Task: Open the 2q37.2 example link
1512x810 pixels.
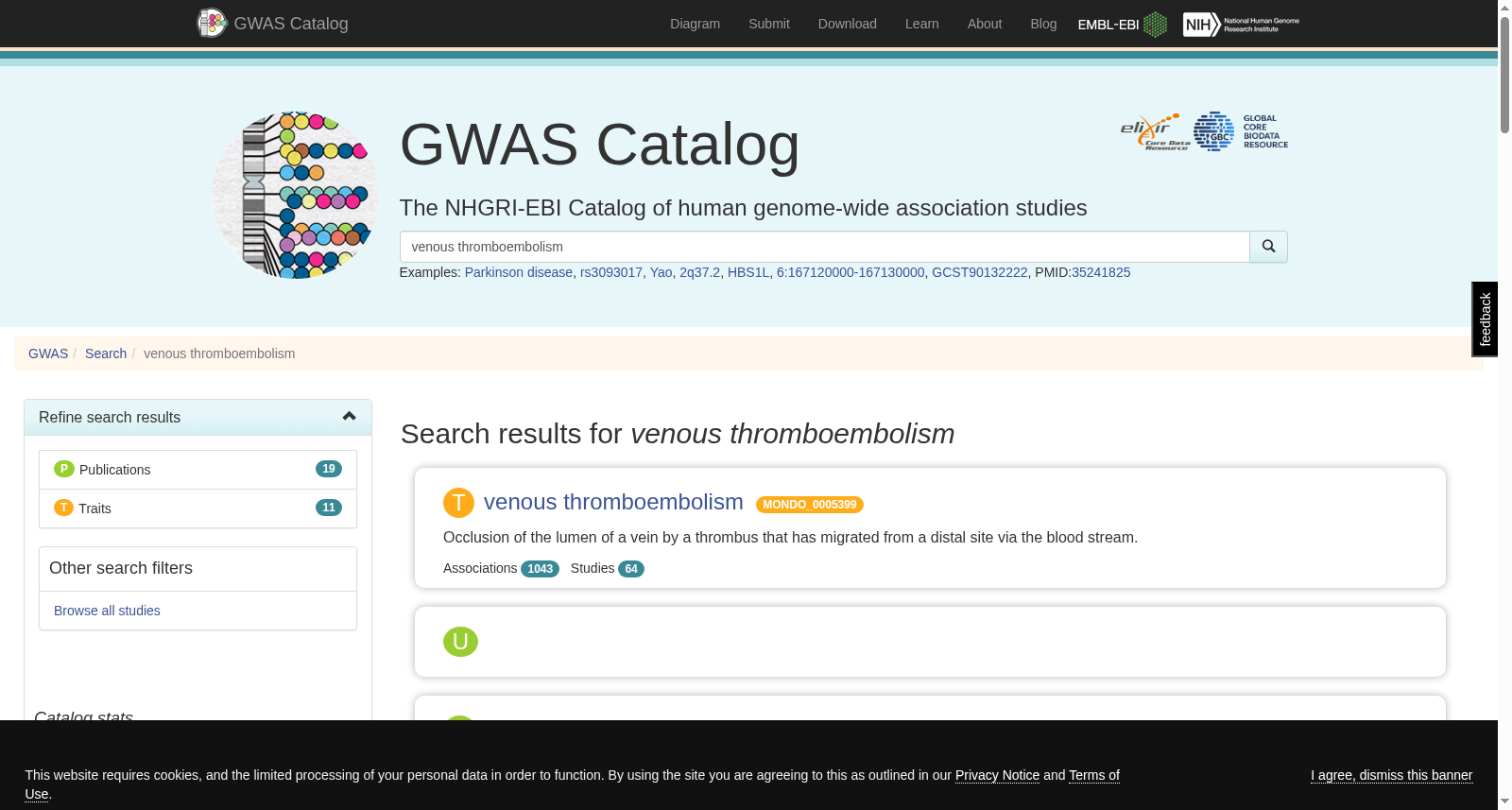Action: (x=699, y=272)
